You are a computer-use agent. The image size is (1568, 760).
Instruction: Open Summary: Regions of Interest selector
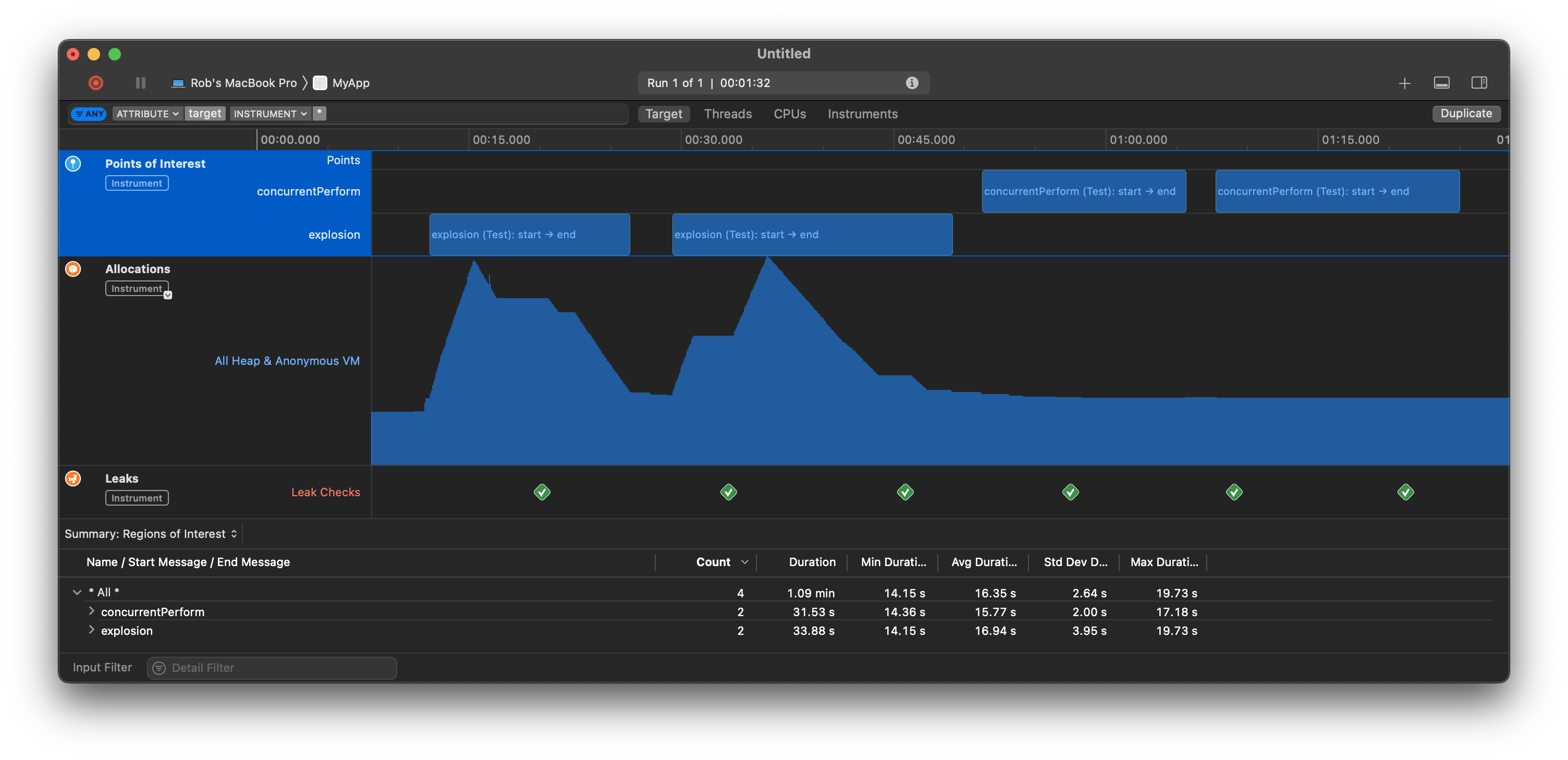(151, 534)
